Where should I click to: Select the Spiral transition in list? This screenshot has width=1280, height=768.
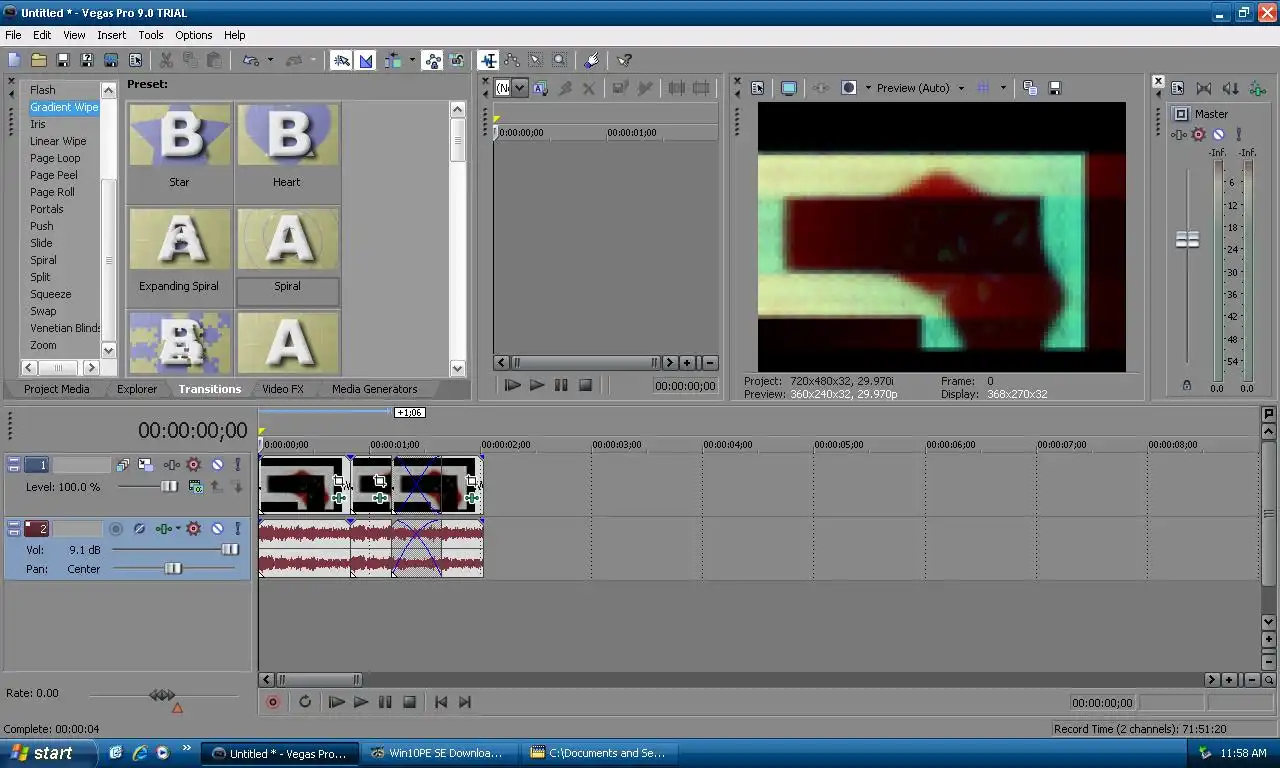click(43, 260)
